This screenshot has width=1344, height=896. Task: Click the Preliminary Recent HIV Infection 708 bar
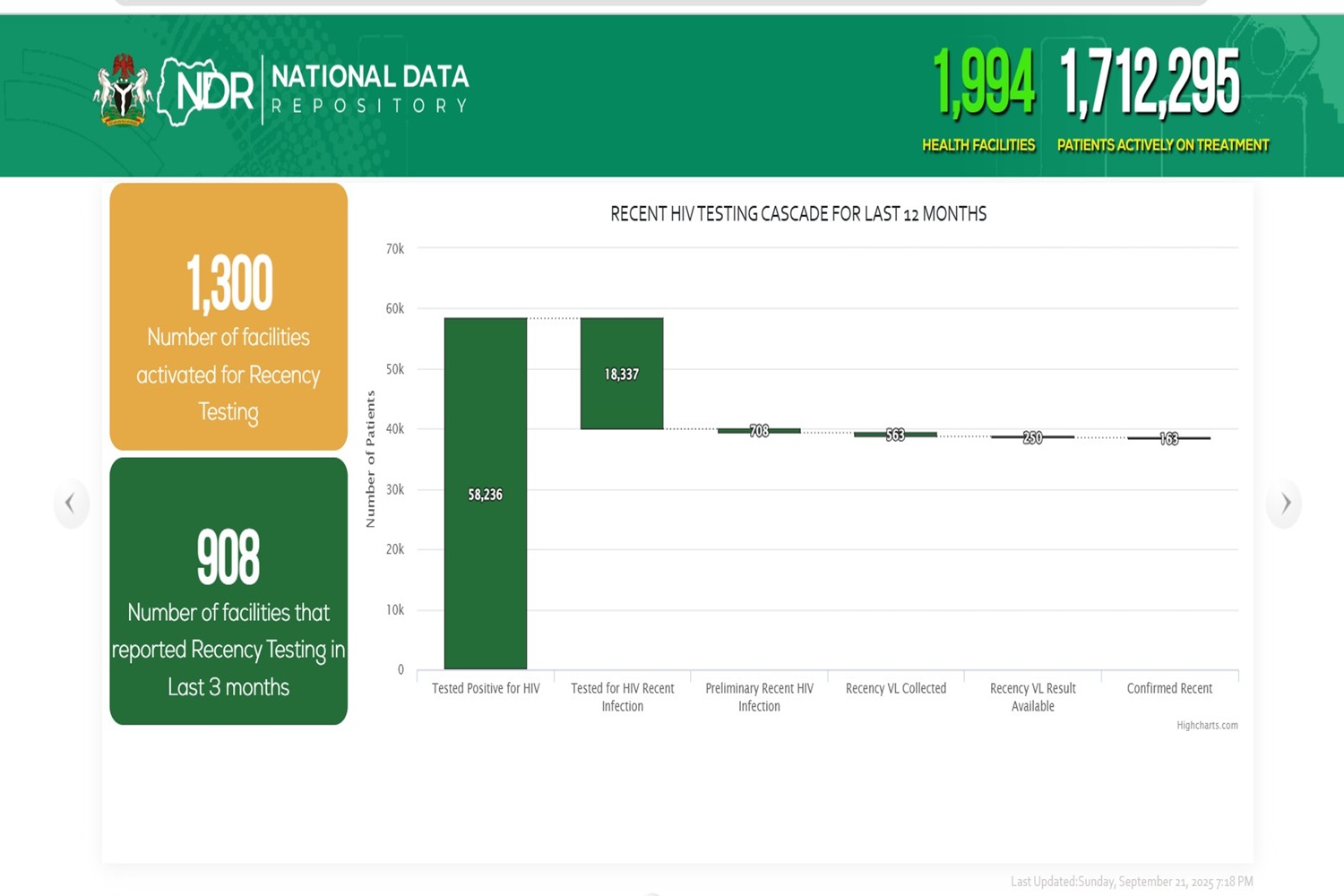[x=759, y=431]
